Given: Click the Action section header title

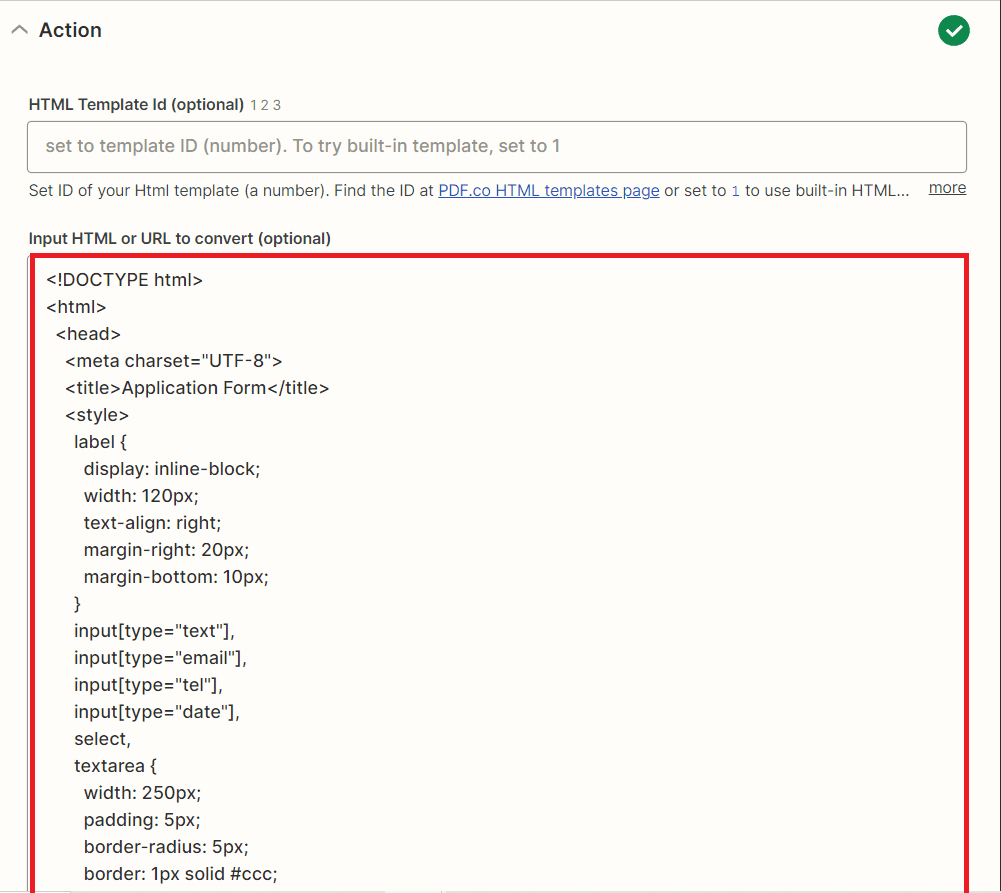Looking at the screenshot, I should coord(70,30).
